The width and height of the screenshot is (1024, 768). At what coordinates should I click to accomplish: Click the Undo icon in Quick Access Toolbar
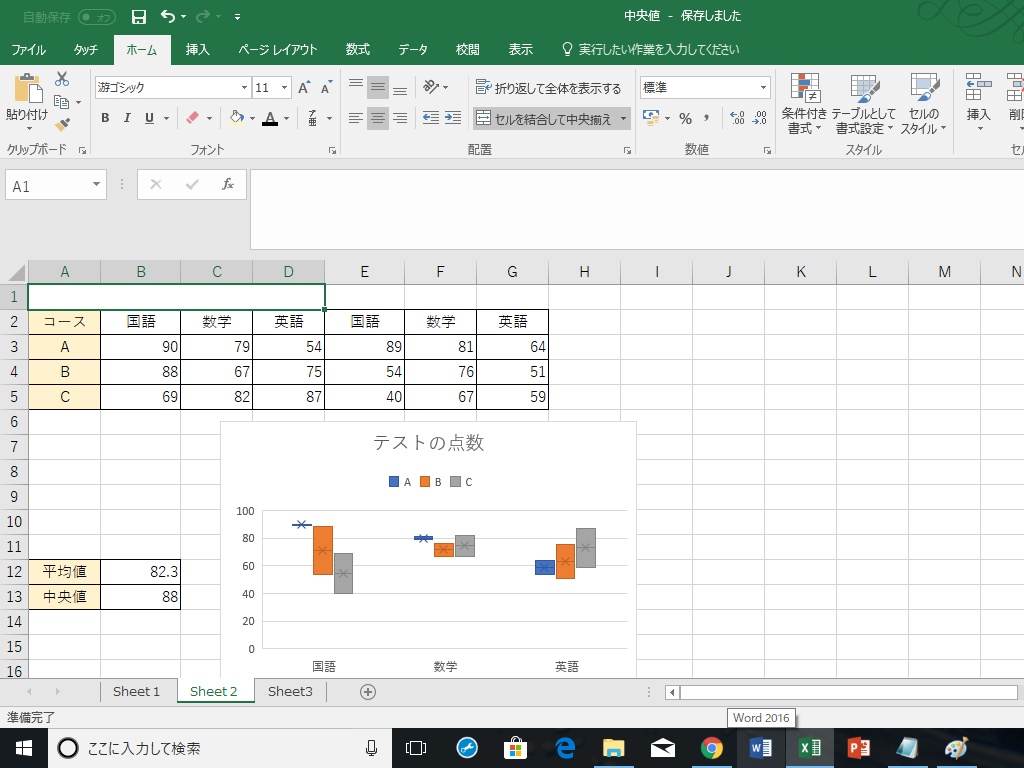[x=166, y=14]
